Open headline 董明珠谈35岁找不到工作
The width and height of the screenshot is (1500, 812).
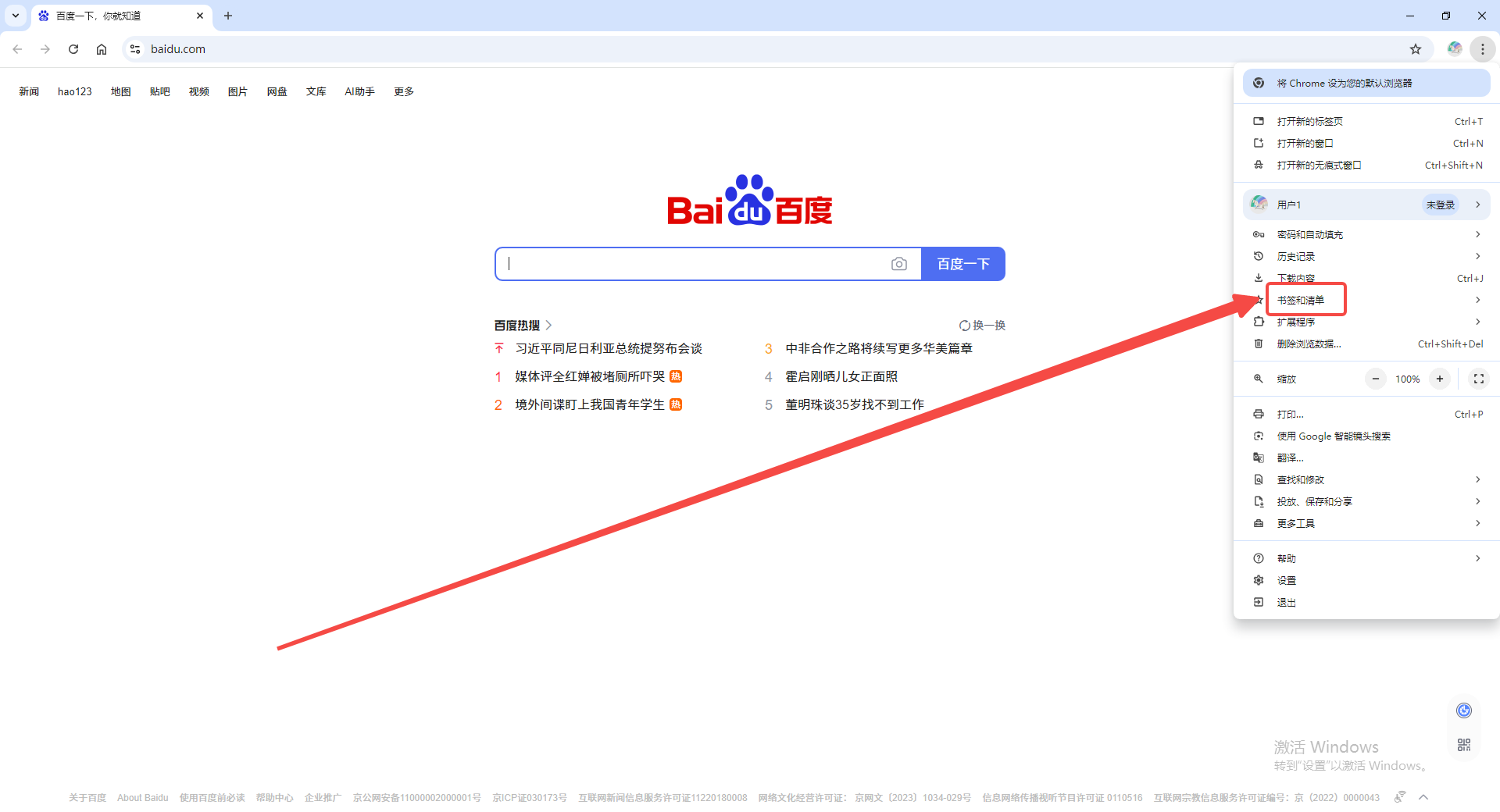click(x=855, y=404)
